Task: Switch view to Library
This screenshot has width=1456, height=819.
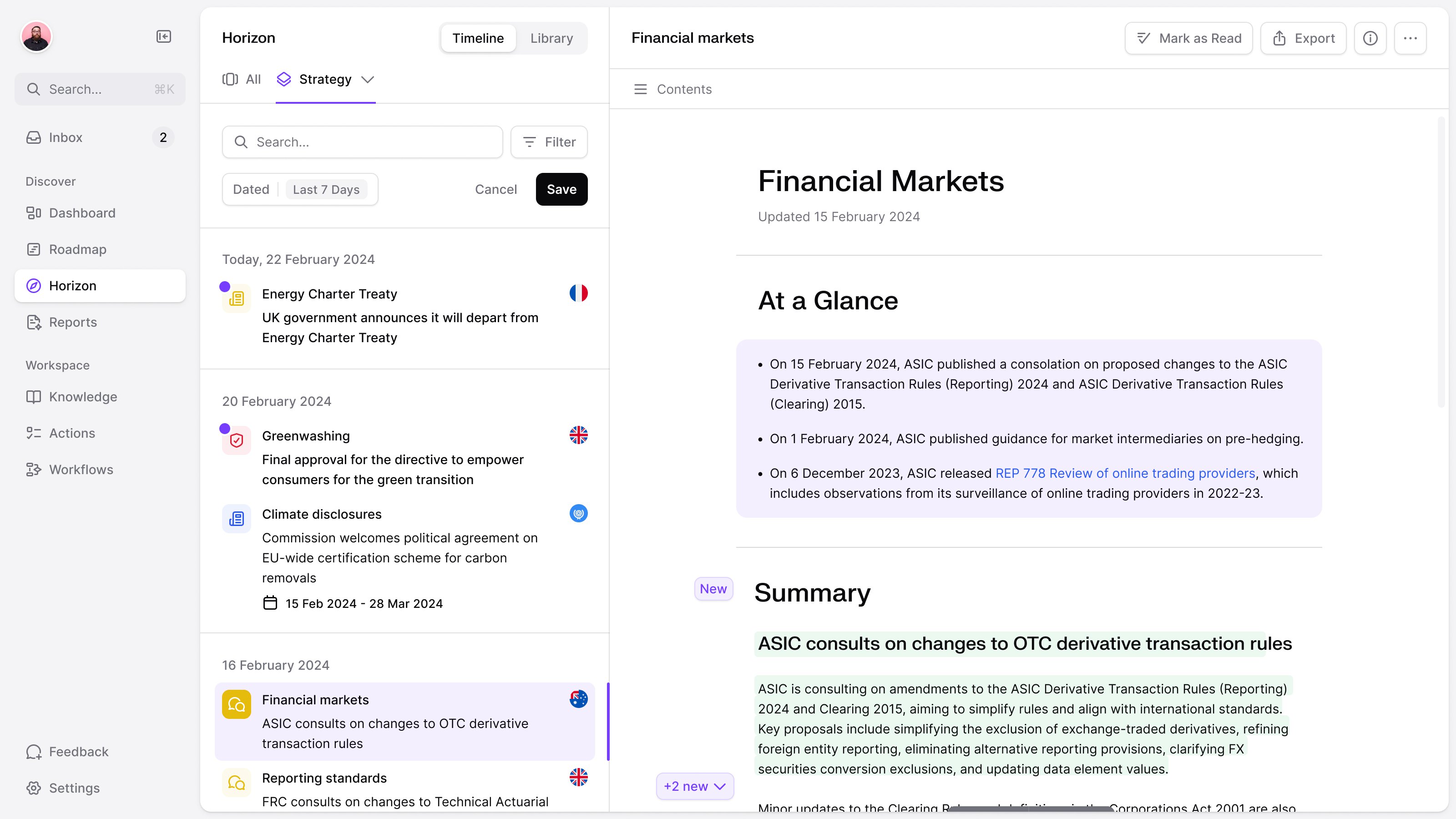Action: tap(551, 38)
